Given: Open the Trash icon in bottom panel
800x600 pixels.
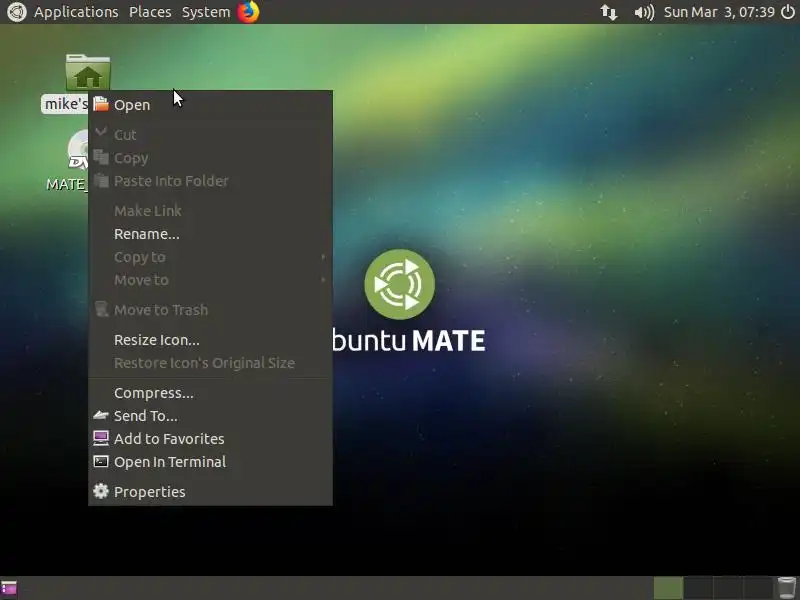Looking at the screenshot, I should [x=786, y=588].
